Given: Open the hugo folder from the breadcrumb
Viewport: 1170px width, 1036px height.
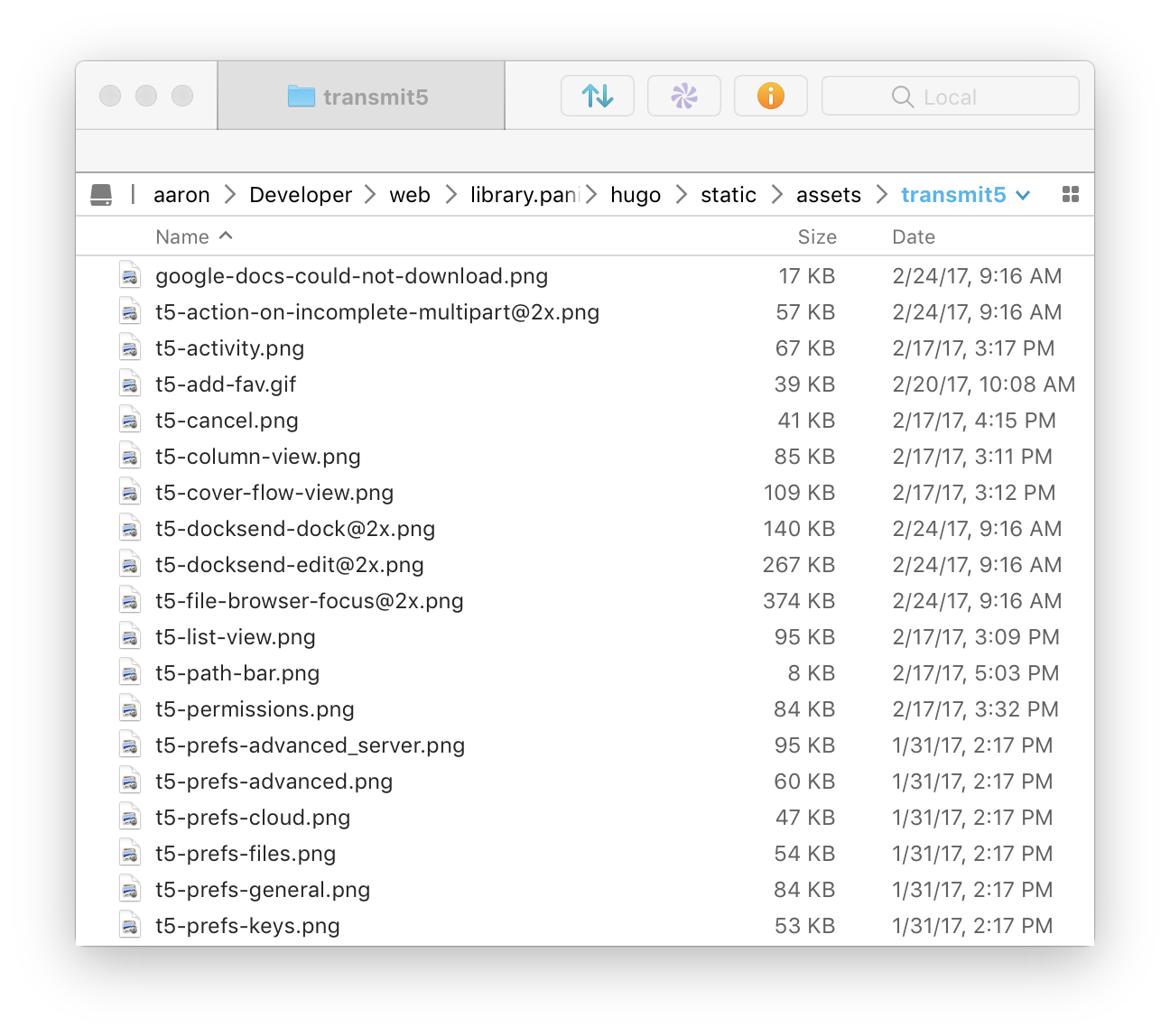Looking at the screenshot, I should [x=636, y=194].
